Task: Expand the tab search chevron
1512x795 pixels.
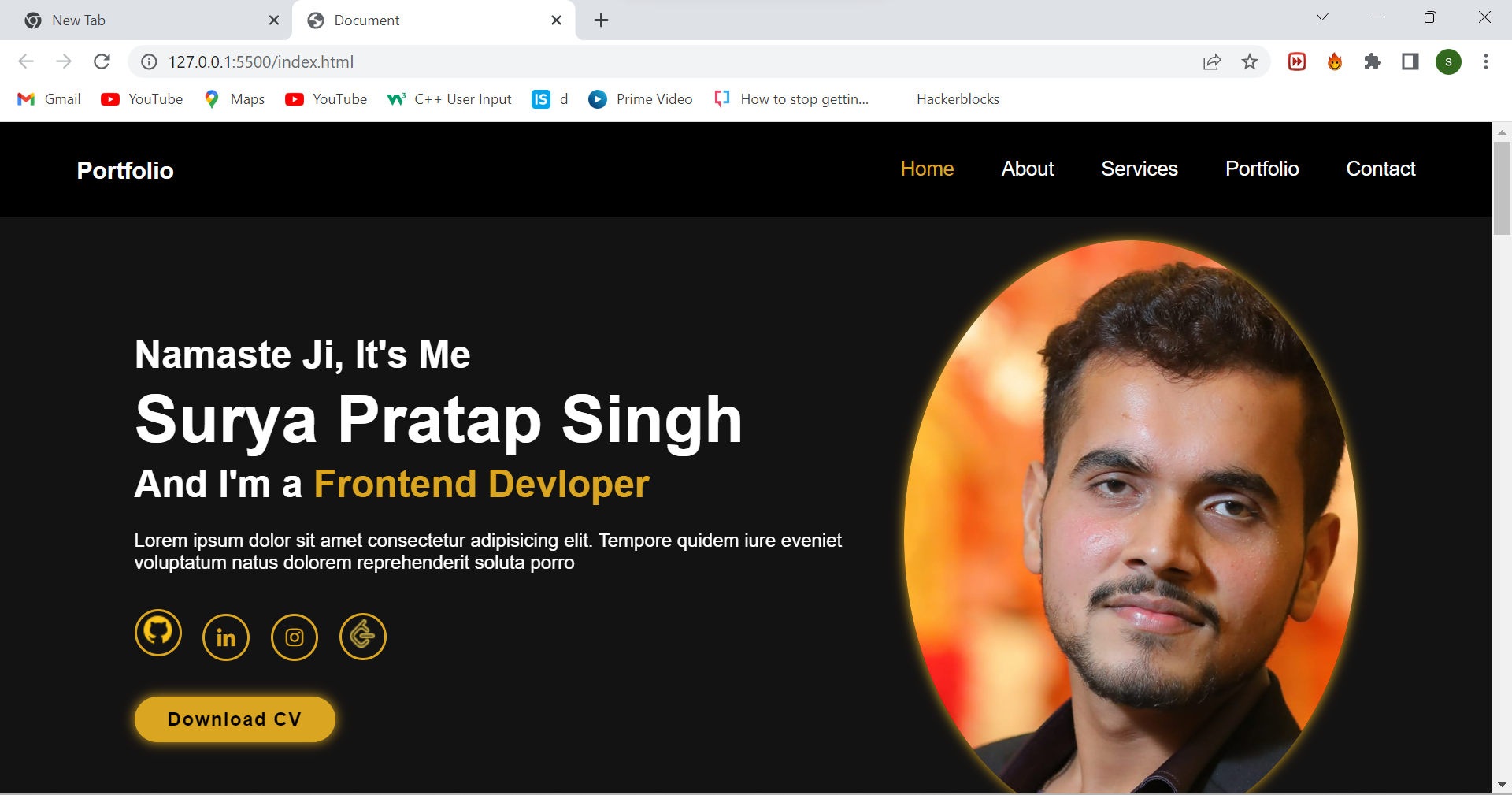Action: 1322,18
